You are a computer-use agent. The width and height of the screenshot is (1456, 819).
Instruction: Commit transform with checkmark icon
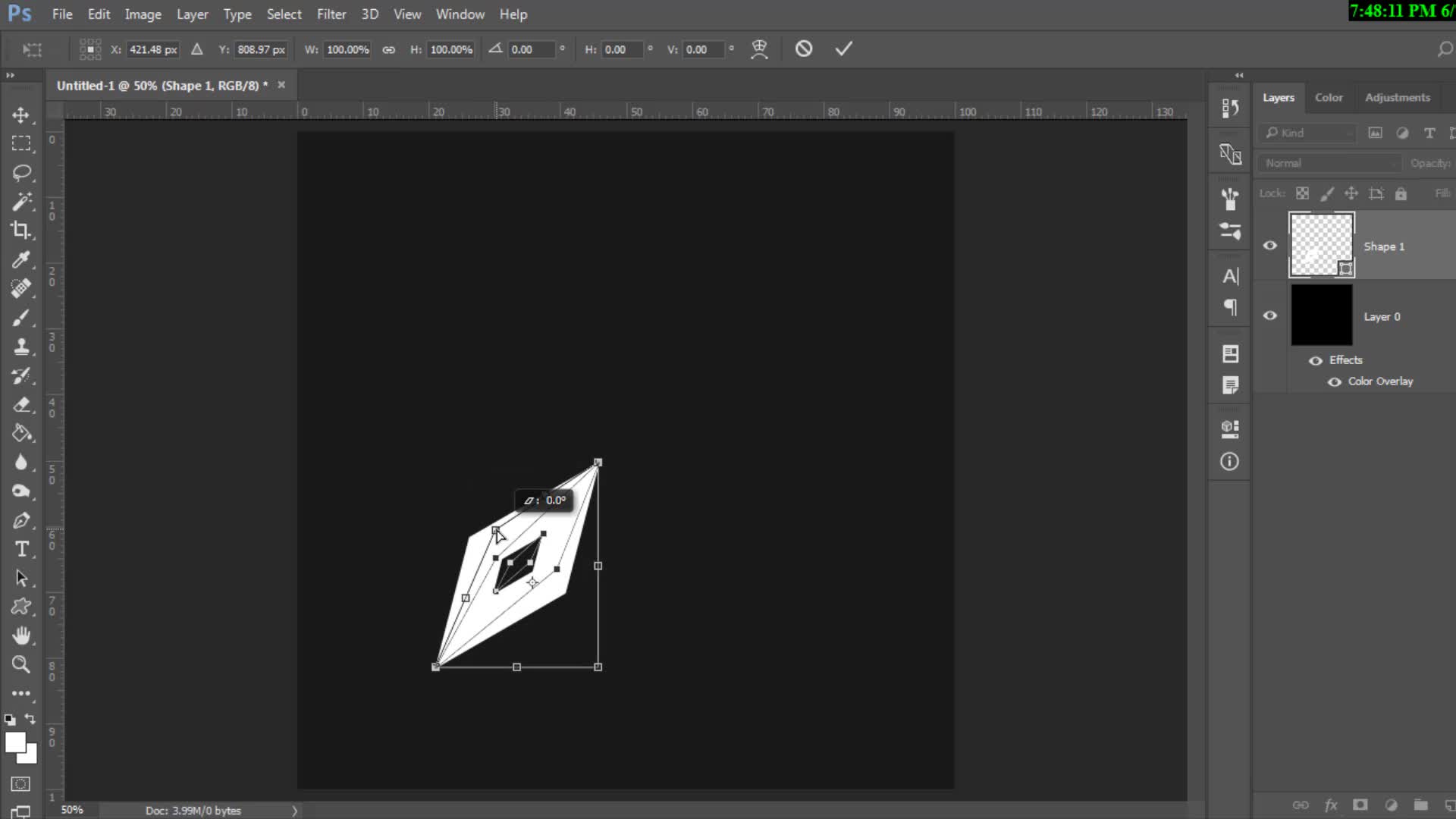point(843,49)
